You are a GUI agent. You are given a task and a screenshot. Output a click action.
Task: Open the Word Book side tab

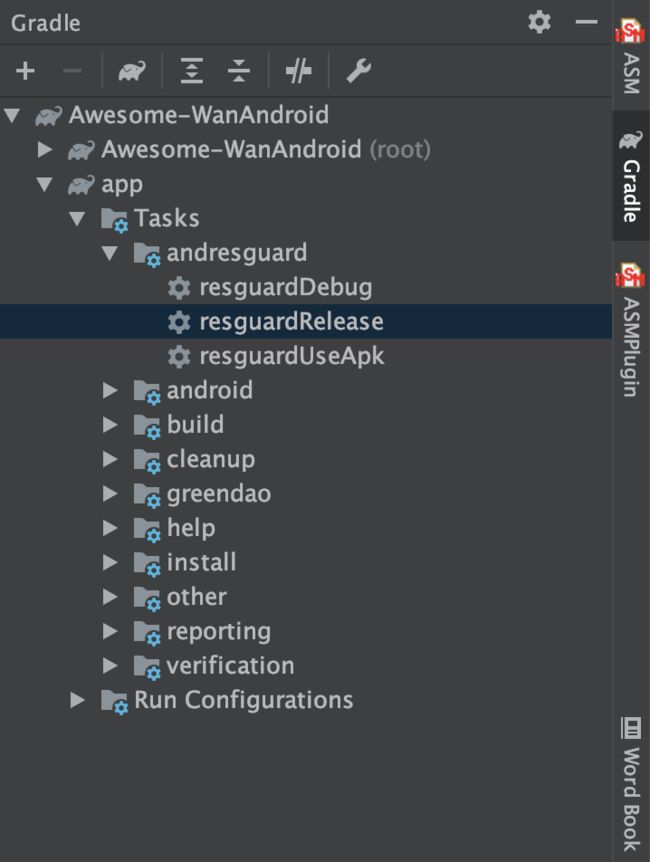tap(631, 783)
